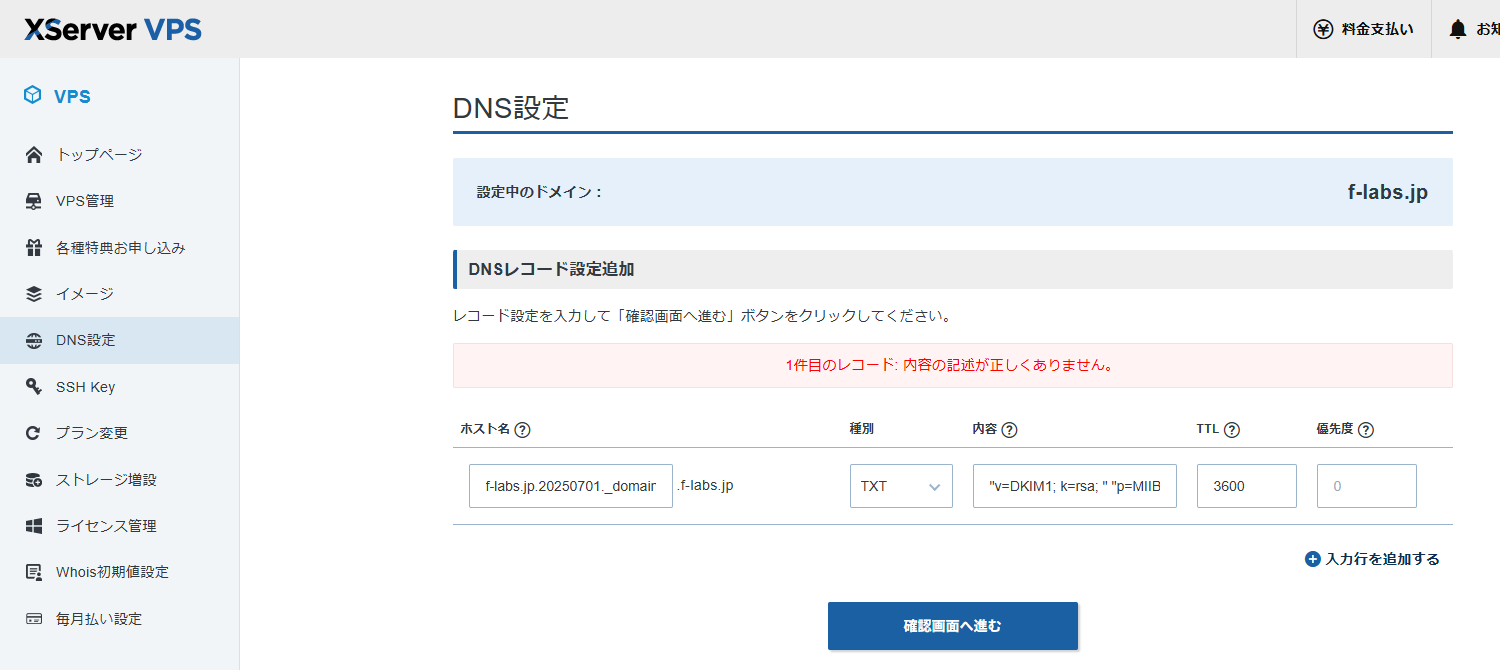Viewport: 1500px width, 670px height.
Task: Select SSH Key from the sidebar
Action: (x=85, y=387)
